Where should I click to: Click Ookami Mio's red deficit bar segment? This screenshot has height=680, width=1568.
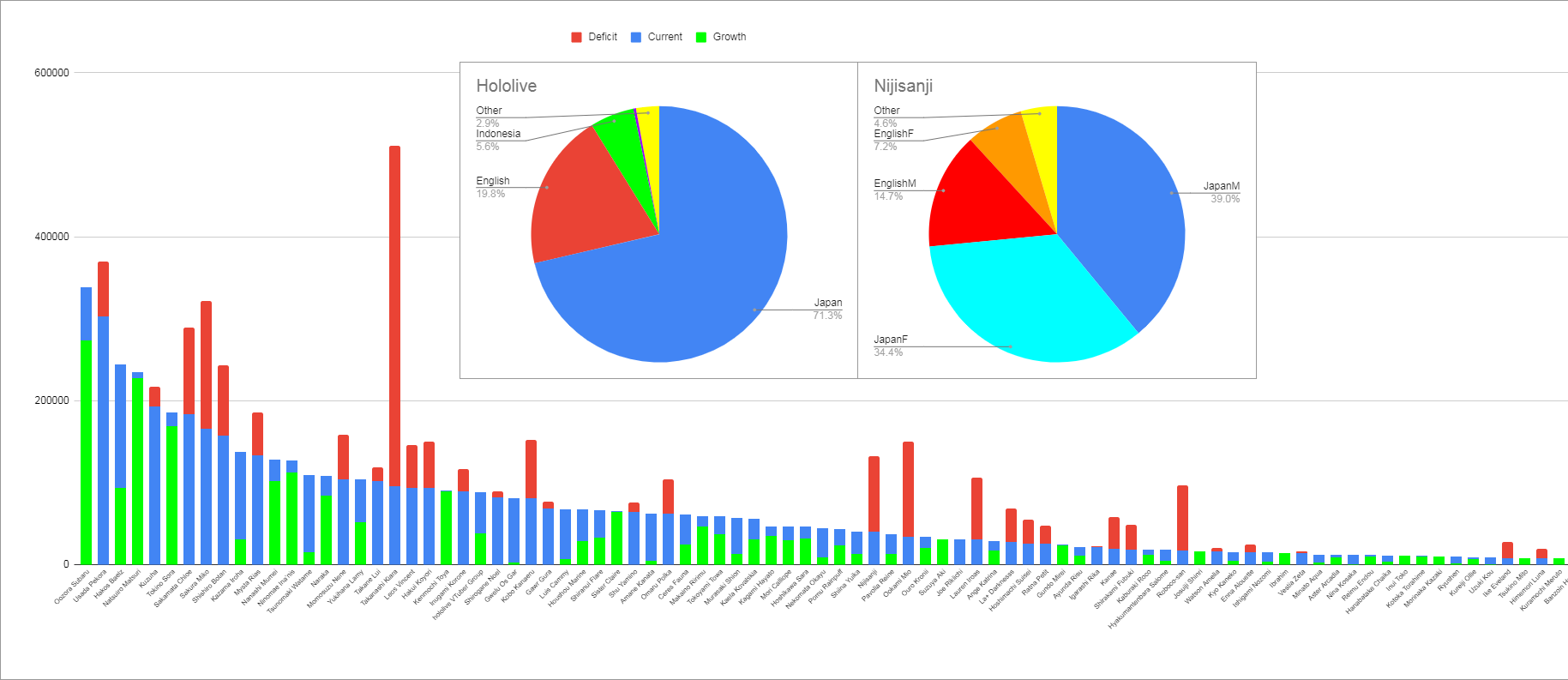pos(908,489)
